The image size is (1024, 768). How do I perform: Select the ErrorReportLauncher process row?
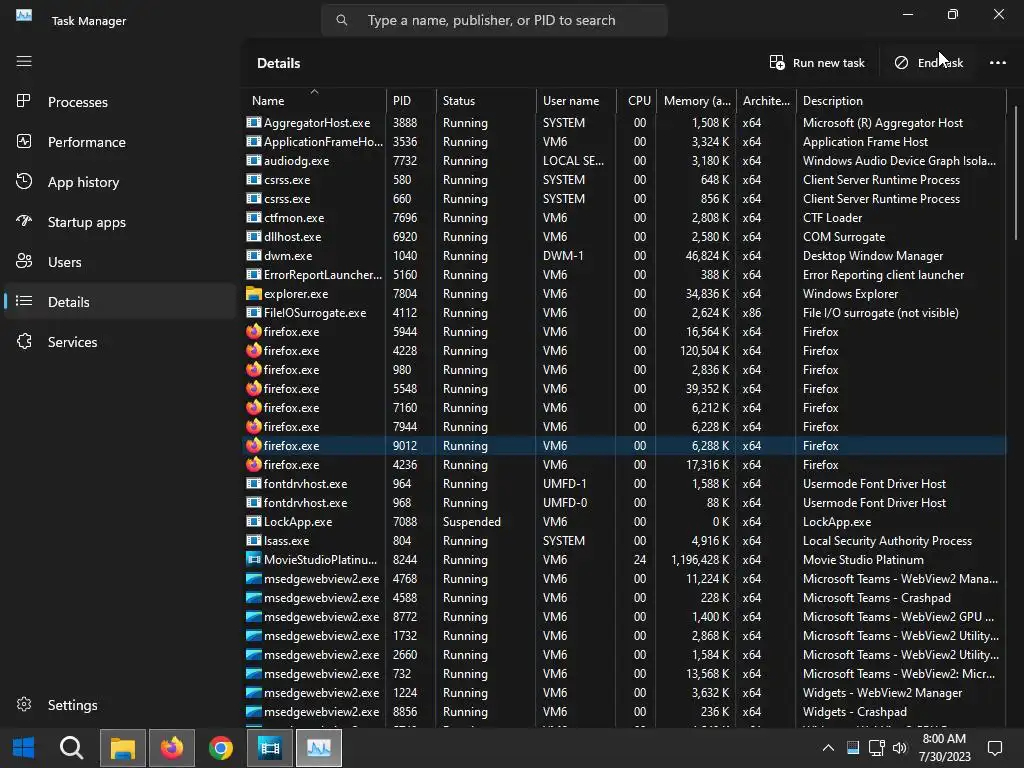(x=624, y=275)
